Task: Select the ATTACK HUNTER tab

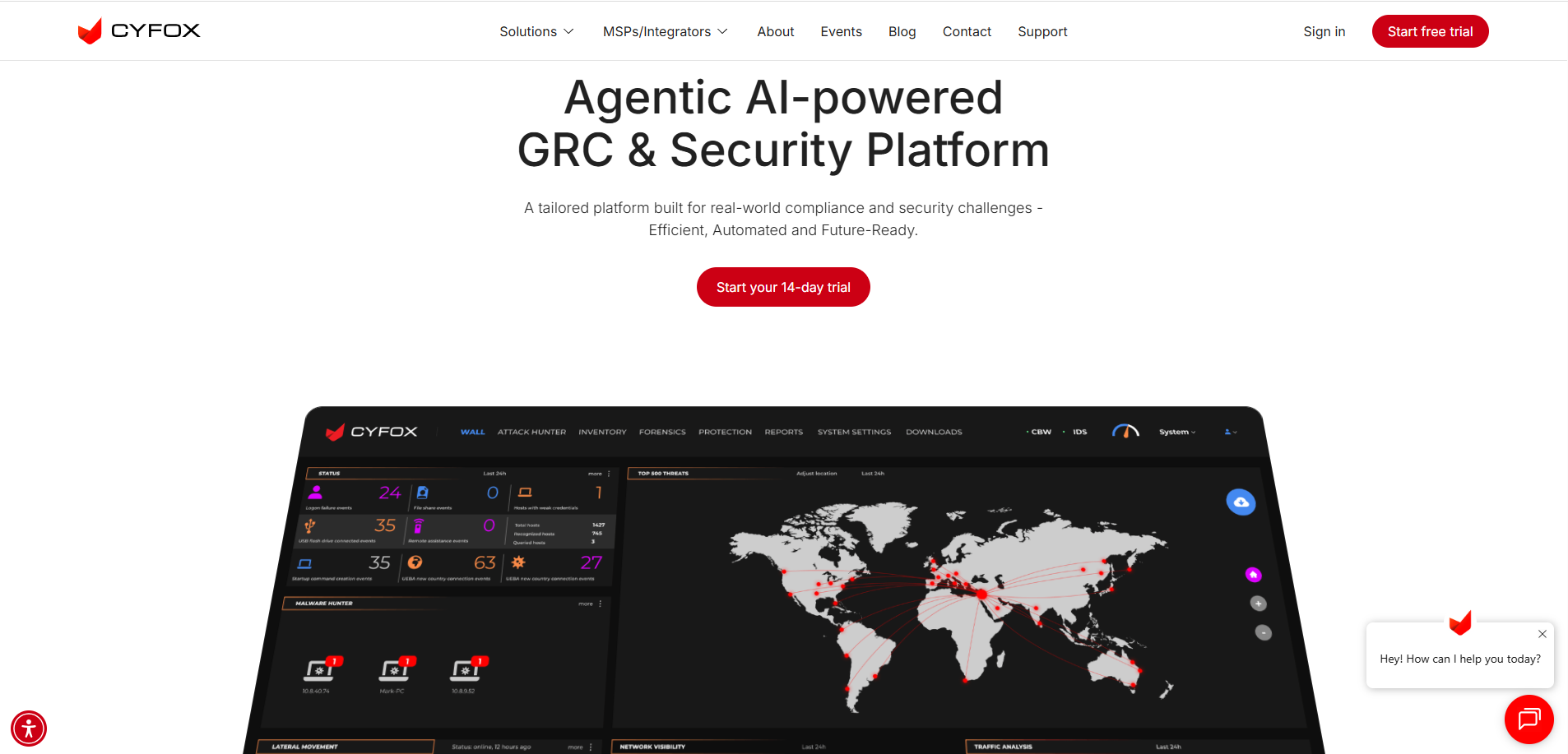Action: tap(531, 432)
